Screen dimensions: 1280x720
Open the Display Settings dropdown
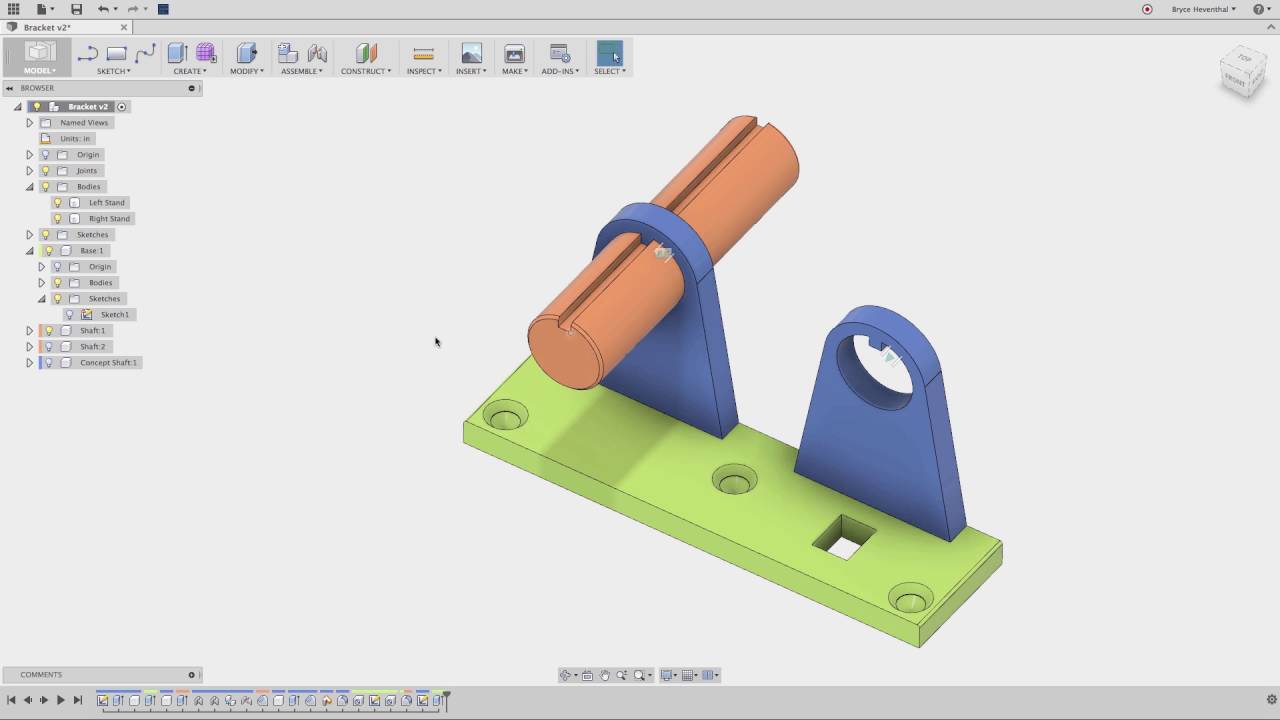pos(668,675)
